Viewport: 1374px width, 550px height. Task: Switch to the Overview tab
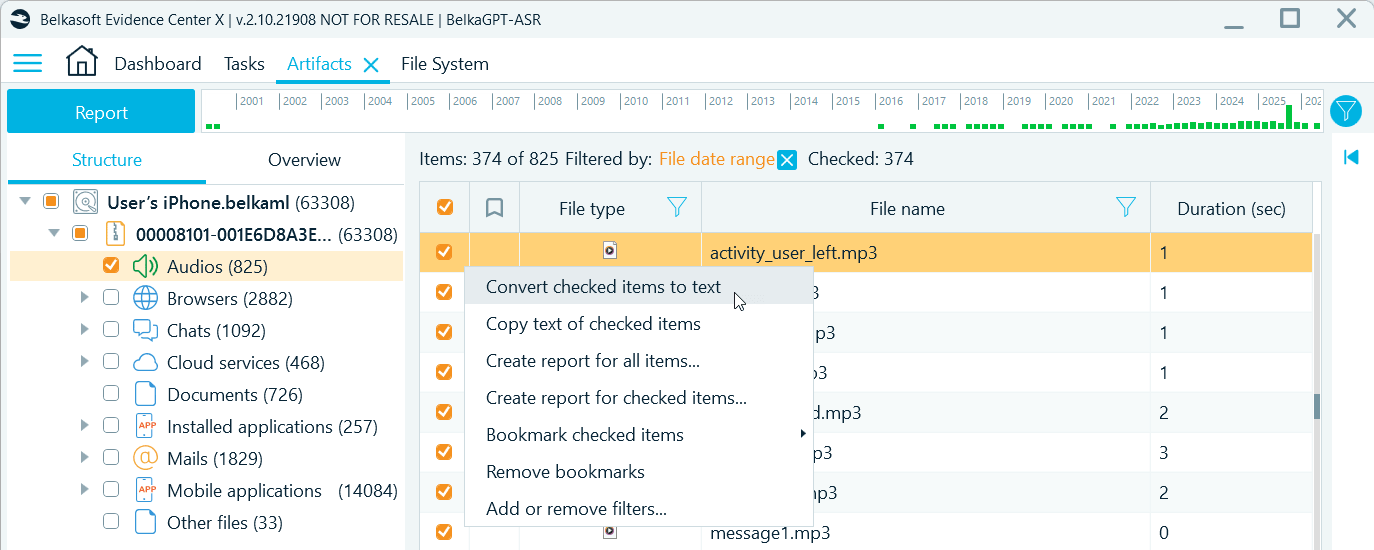[304, 160]
